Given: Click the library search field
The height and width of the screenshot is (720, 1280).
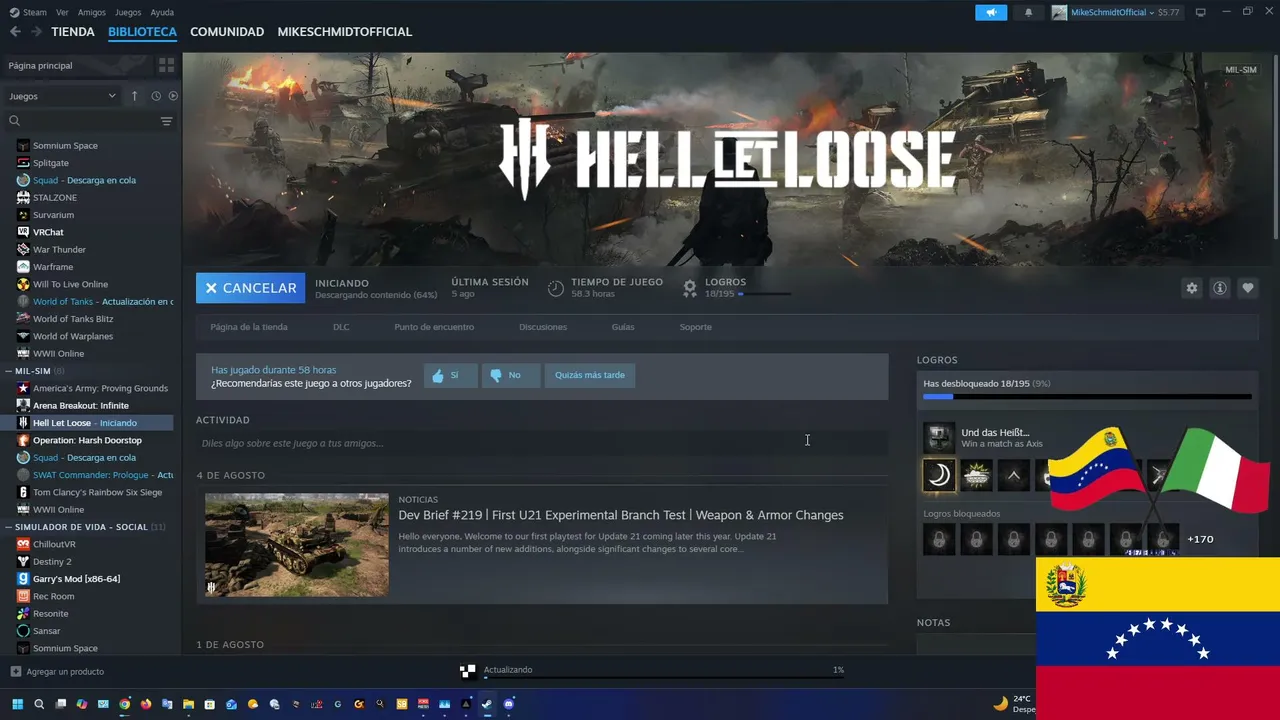Looking at the screenshot, I should [x=80, y=121].
